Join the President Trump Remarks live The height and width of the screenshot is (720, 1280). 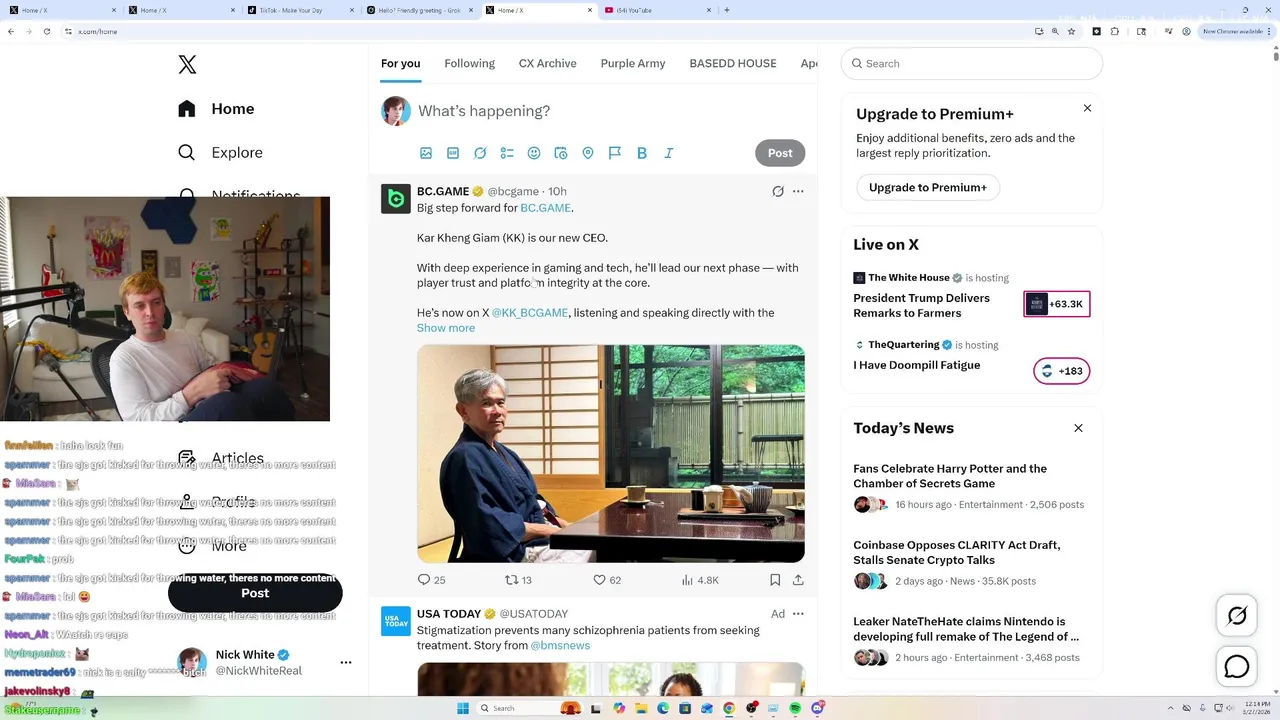(921, 305)
